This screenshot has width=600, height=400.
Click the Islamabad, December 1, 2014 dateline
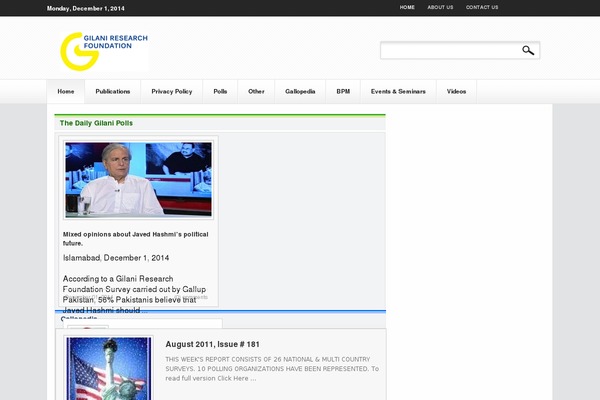pyautogui.click(x=116, y=258)
